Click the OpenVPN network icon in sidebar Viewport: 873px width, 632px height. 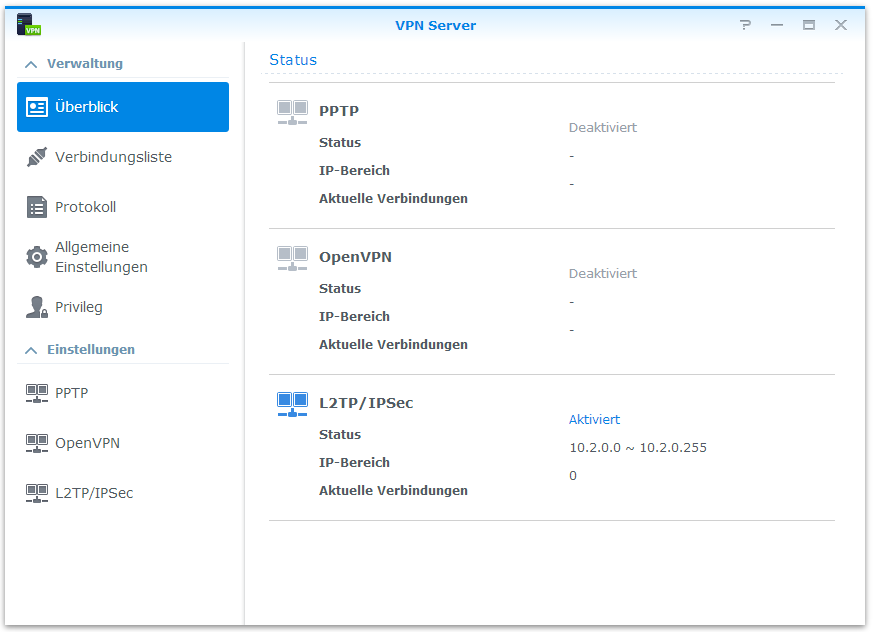point(37,443)
